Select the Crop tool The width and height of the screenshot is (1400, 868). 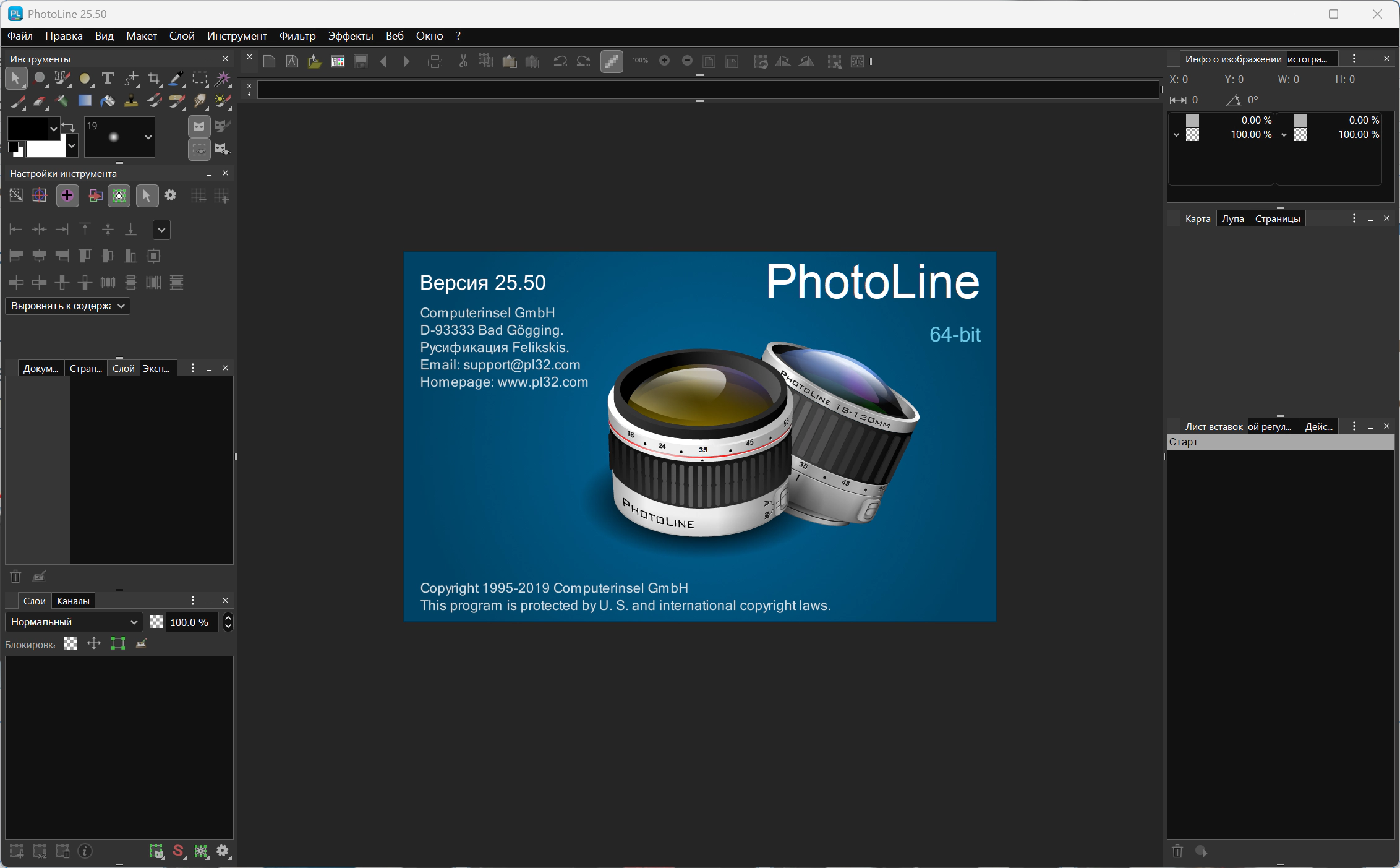pos(153,79)
